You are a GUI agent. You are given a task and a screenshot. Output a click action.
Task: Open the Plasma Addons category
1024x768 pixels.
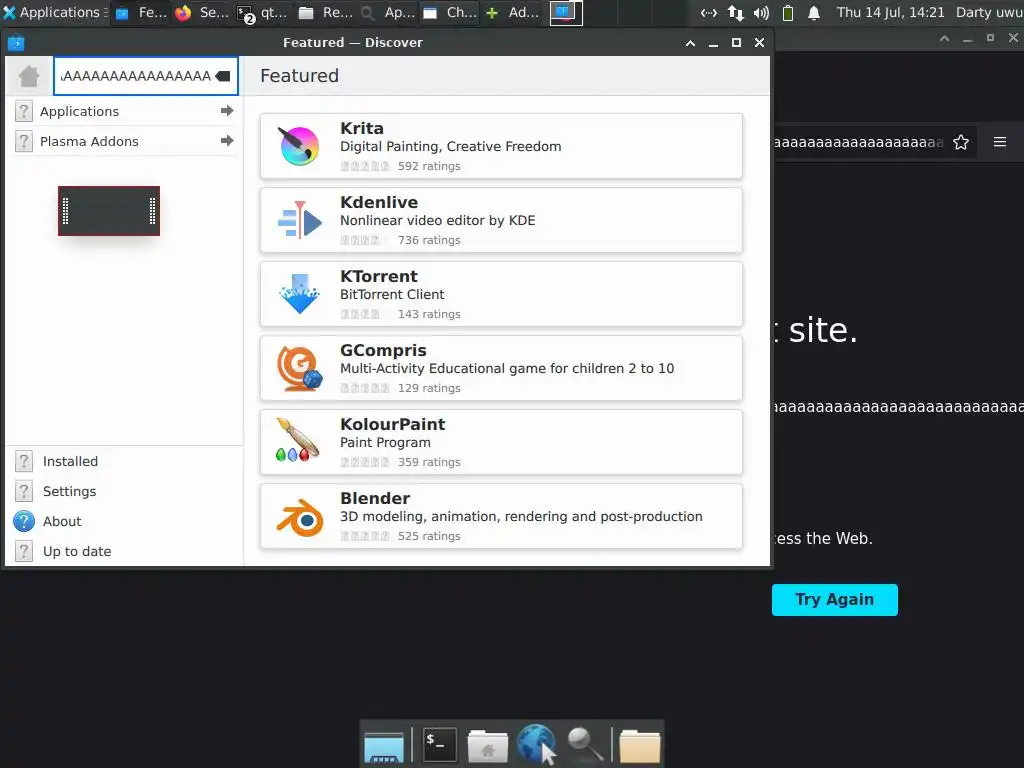point(124,141)
